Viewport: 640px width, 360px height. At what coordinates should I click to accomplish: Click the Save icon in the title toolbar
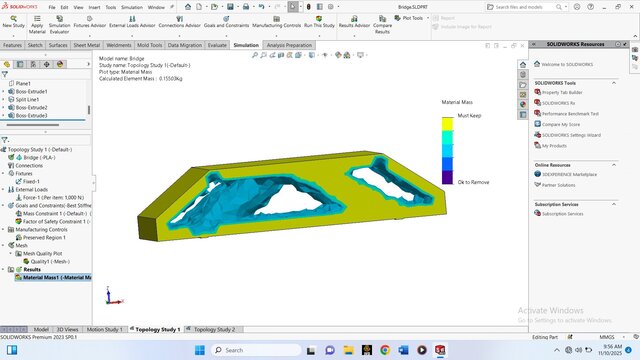click(x=230, y=7)
